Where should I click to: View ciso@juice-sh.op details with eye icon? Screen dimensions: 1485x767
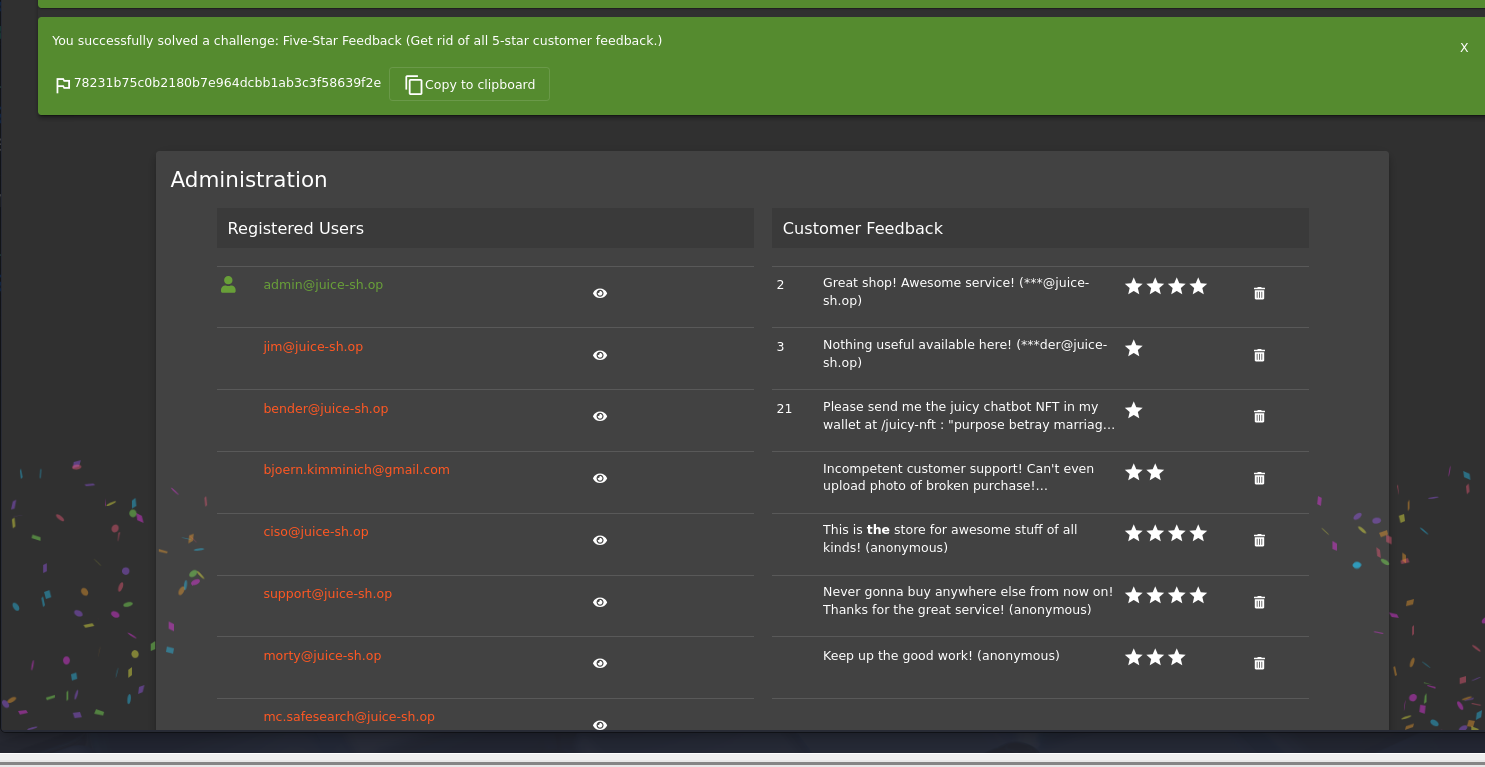click(600, 540)
